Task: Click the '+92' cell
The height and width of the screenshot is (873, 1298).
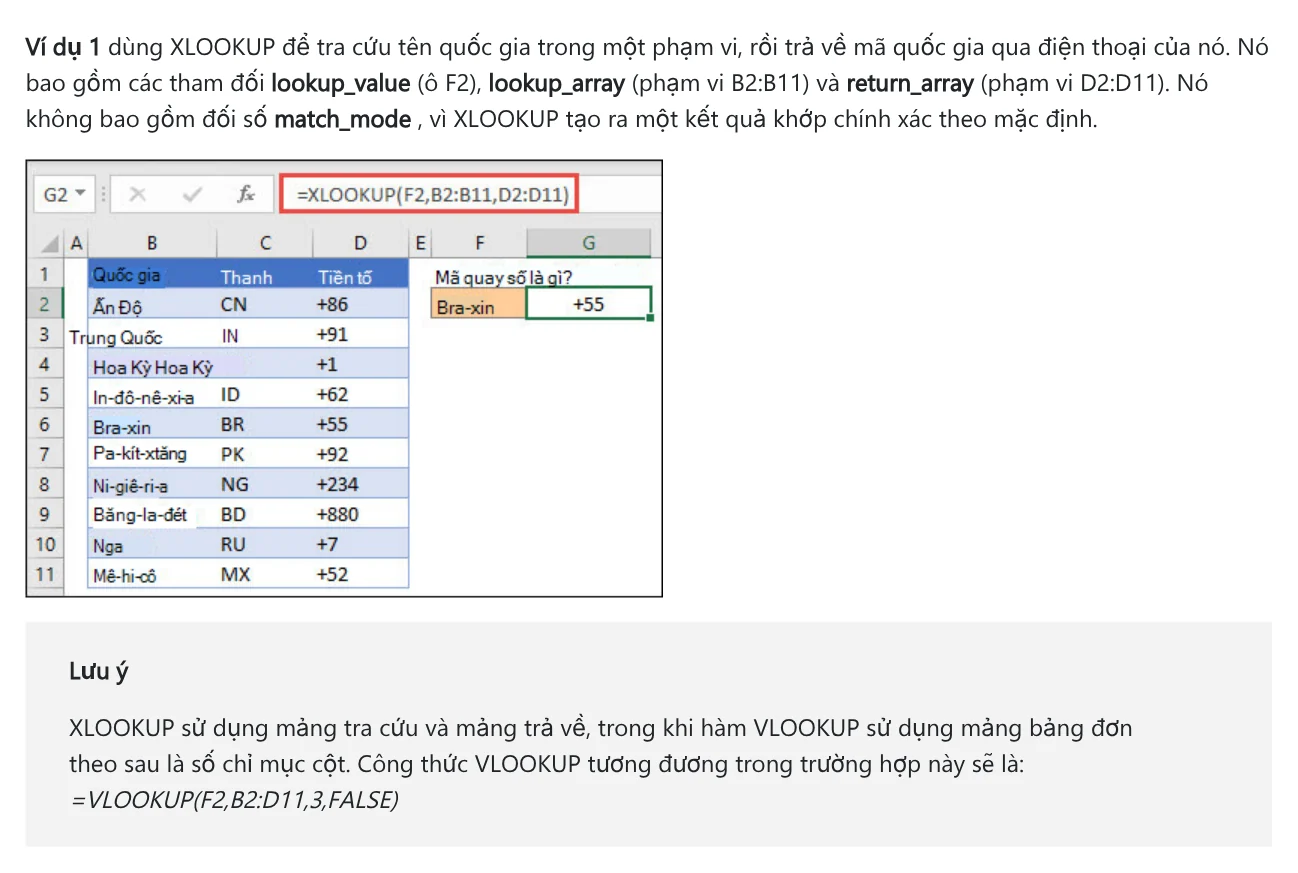Action: tap(360, 454)
